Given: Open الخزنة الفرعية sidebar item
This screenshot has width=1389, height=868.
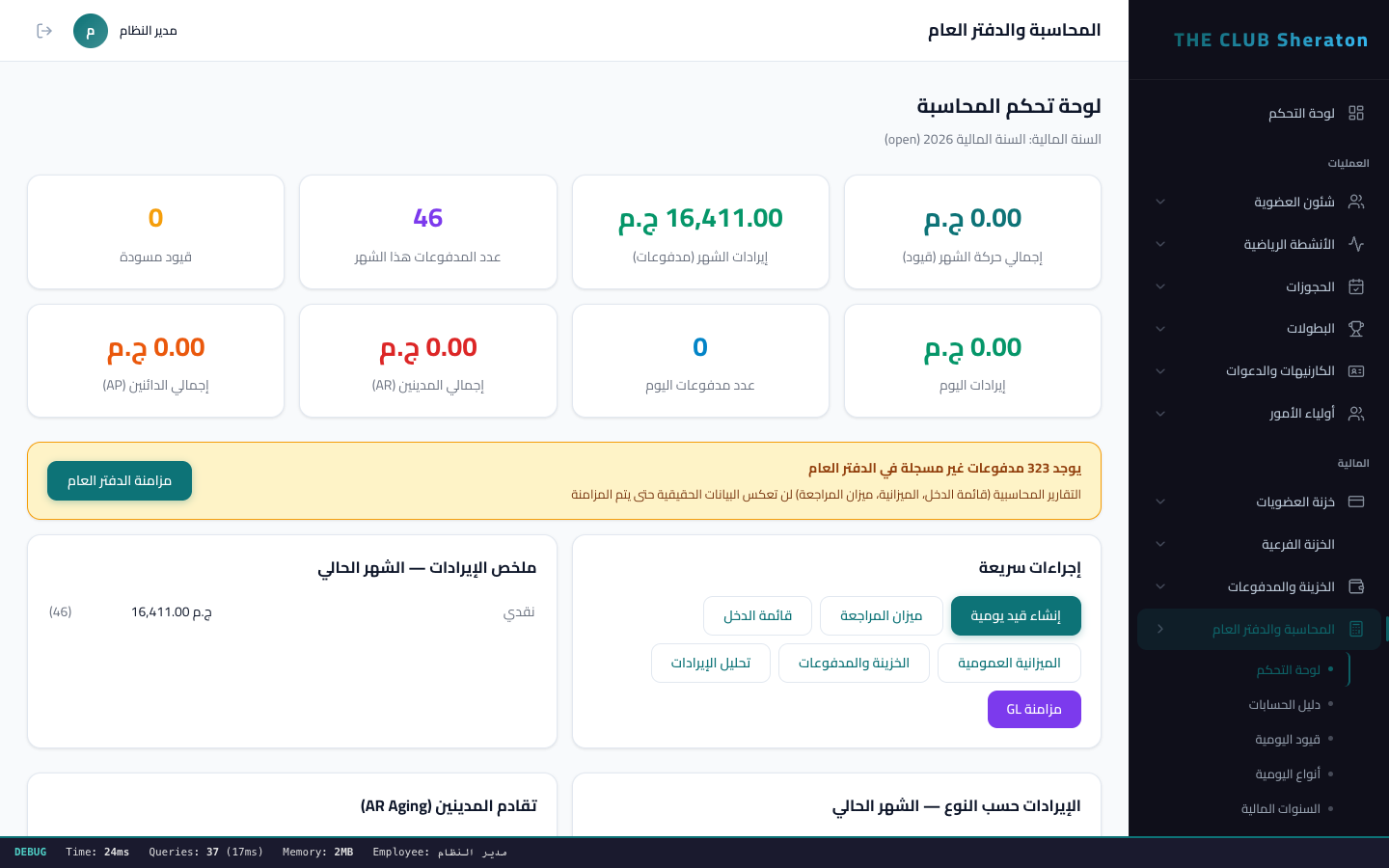Looking at the screenshot, I should pyautogui.click(x=1259, y=544).
